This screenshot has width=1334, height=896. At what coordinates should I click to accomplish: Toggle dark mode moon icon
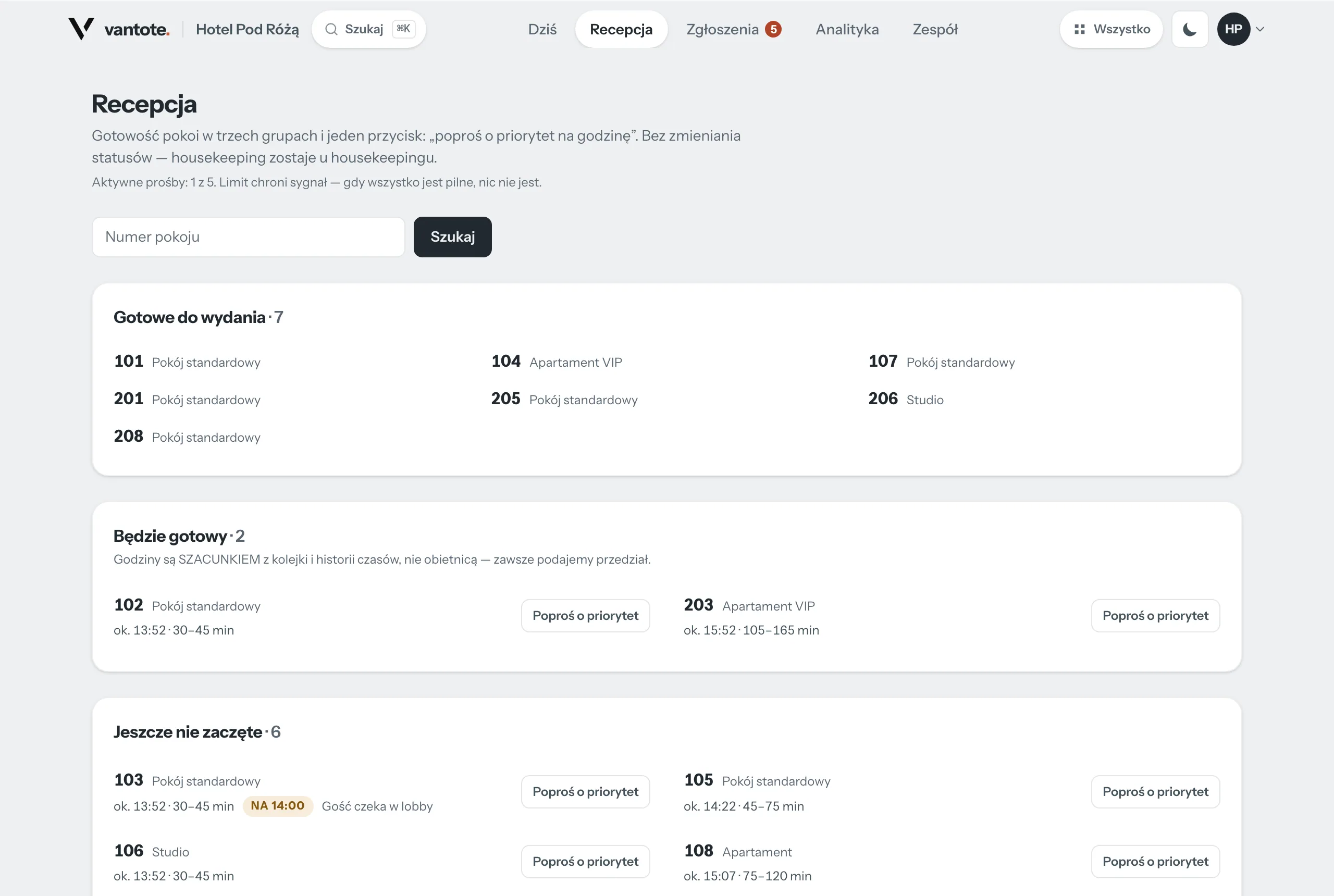1190,29
